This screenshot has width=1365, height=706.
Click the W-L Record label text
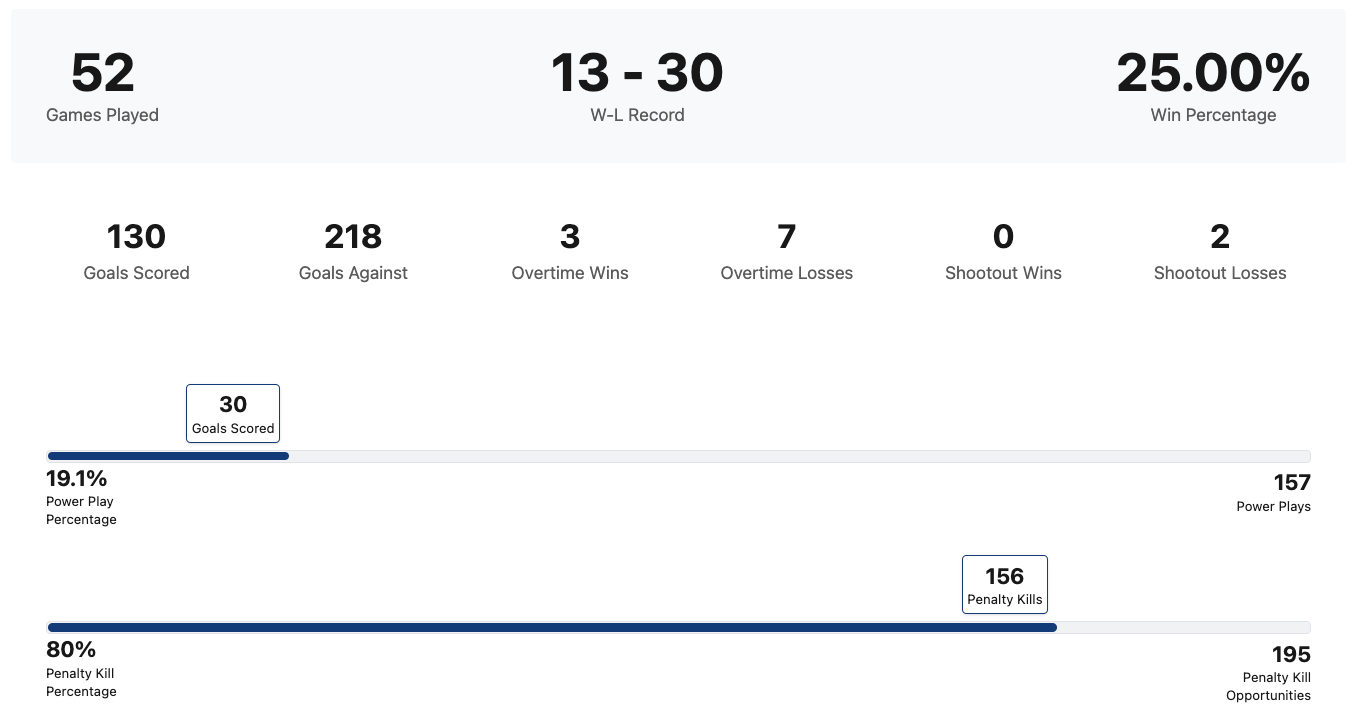coord(637,115)
